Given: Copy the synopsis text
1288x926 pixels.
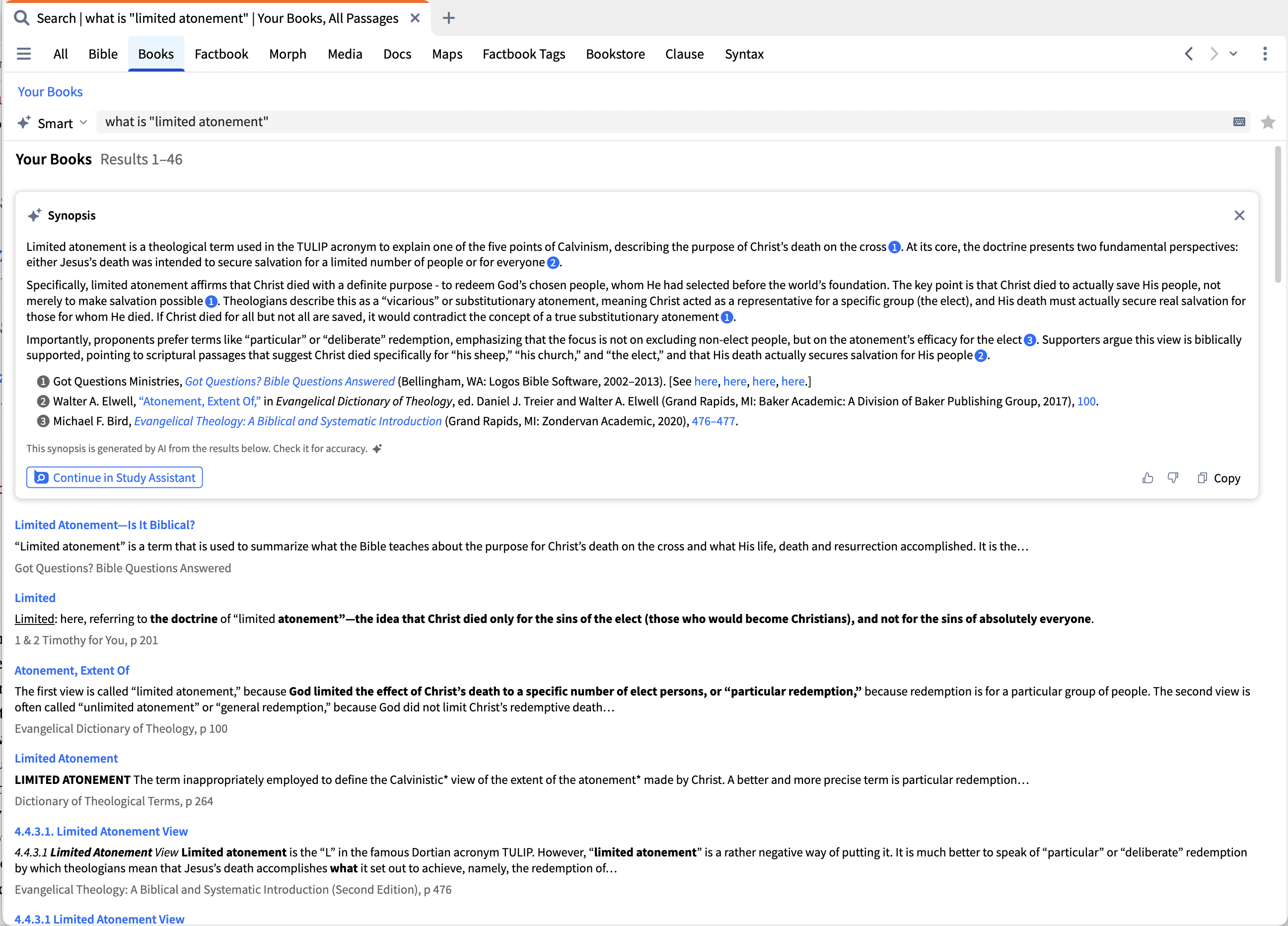Looking at the screenshot, I should (x=1218, y=478).
